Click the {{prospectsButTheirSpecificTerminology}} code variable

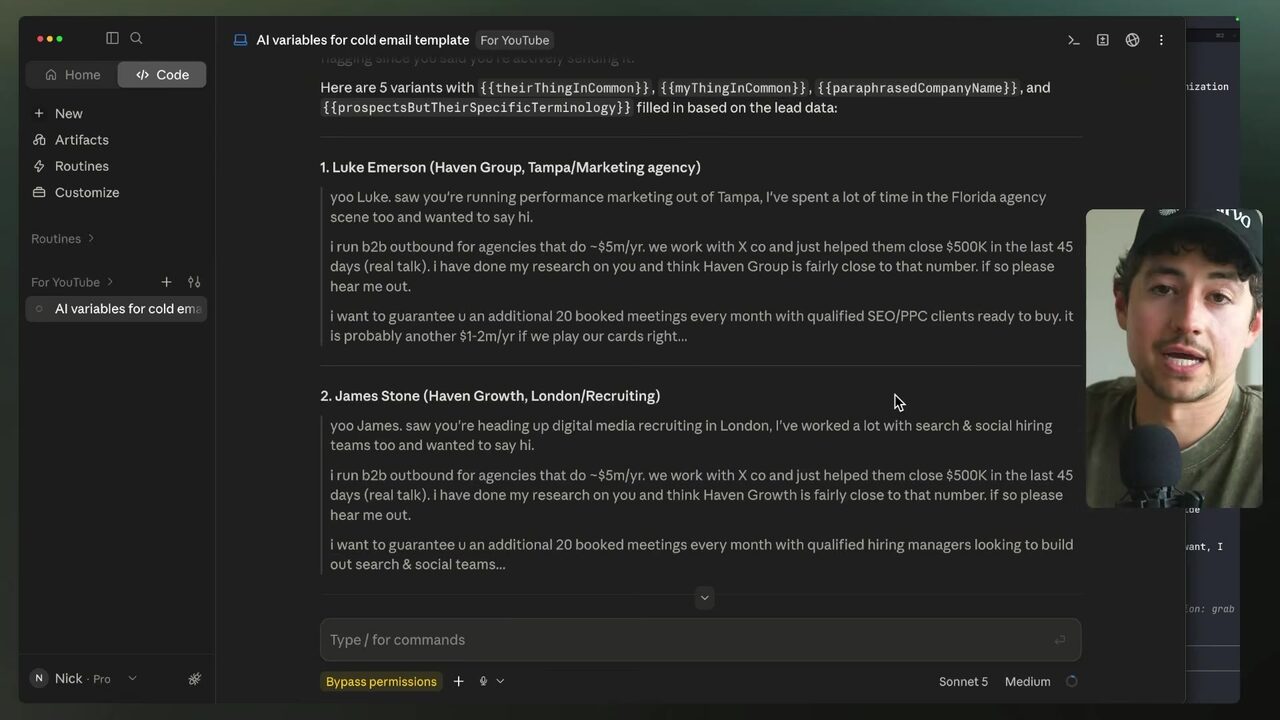tap(477, 108)
